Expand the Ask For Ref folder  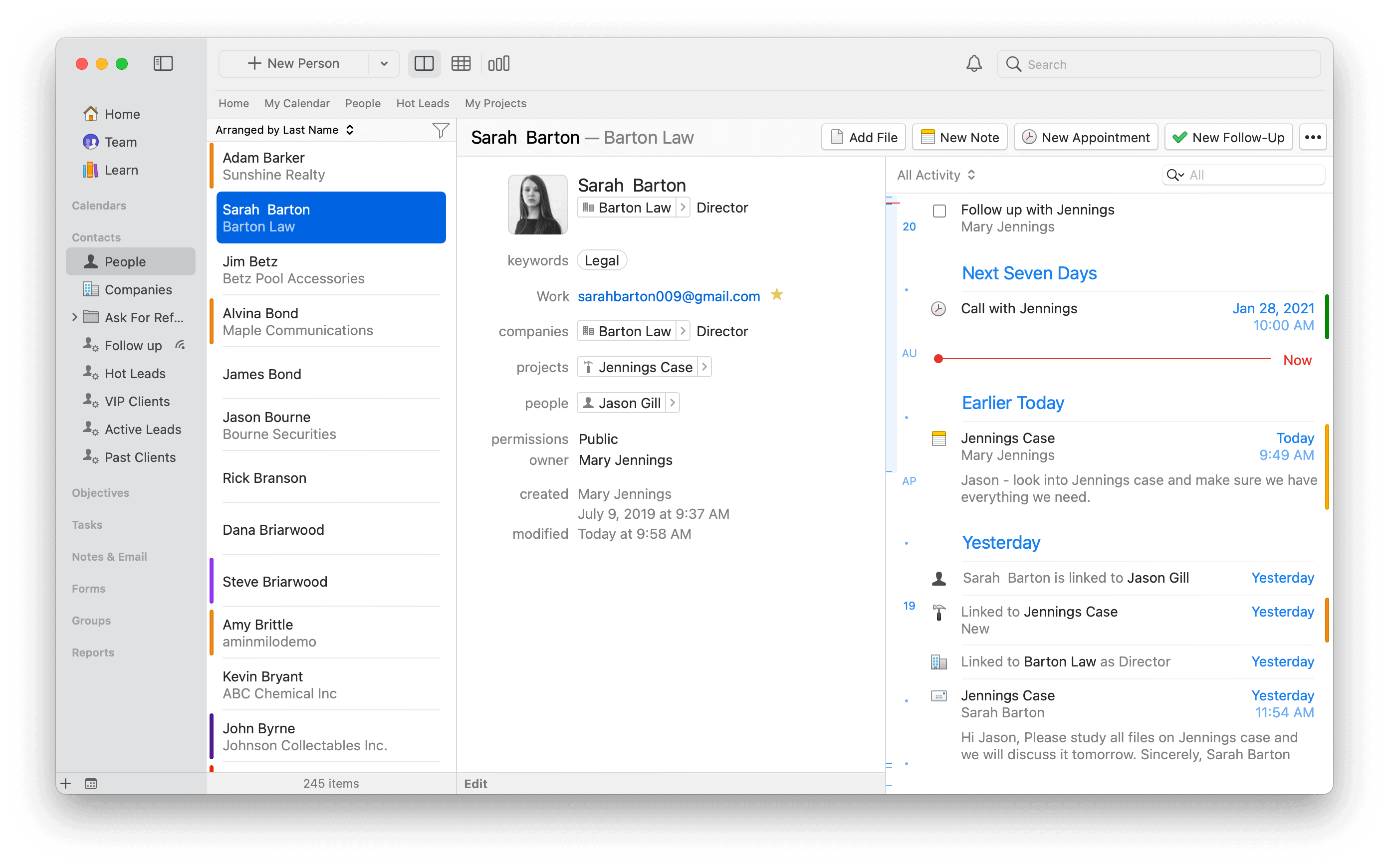pos(75,317)
